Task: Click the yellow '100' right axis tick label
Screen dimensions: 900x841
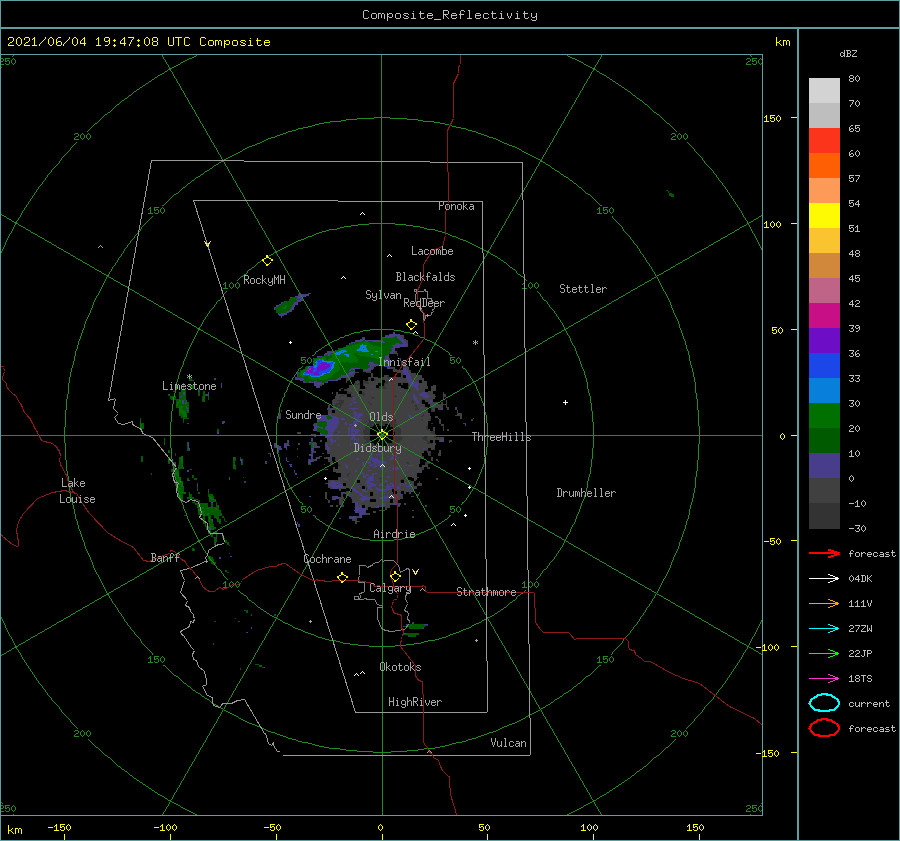Action: pyautogui.click(x=773, y=224)
